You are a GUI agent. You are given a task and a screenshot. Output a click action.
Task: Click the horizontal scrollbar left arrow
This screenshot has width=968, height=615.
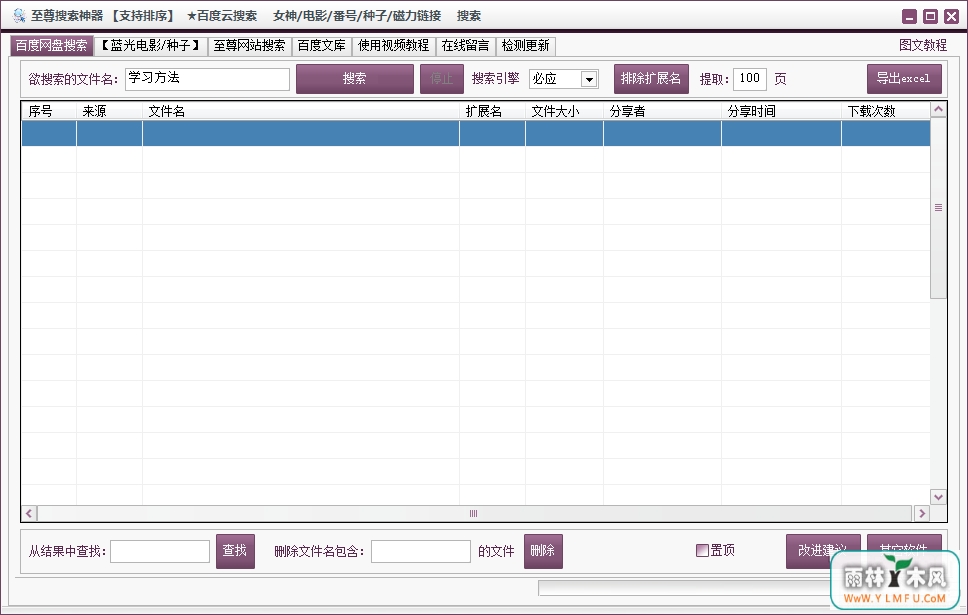(x=29, y=513)
